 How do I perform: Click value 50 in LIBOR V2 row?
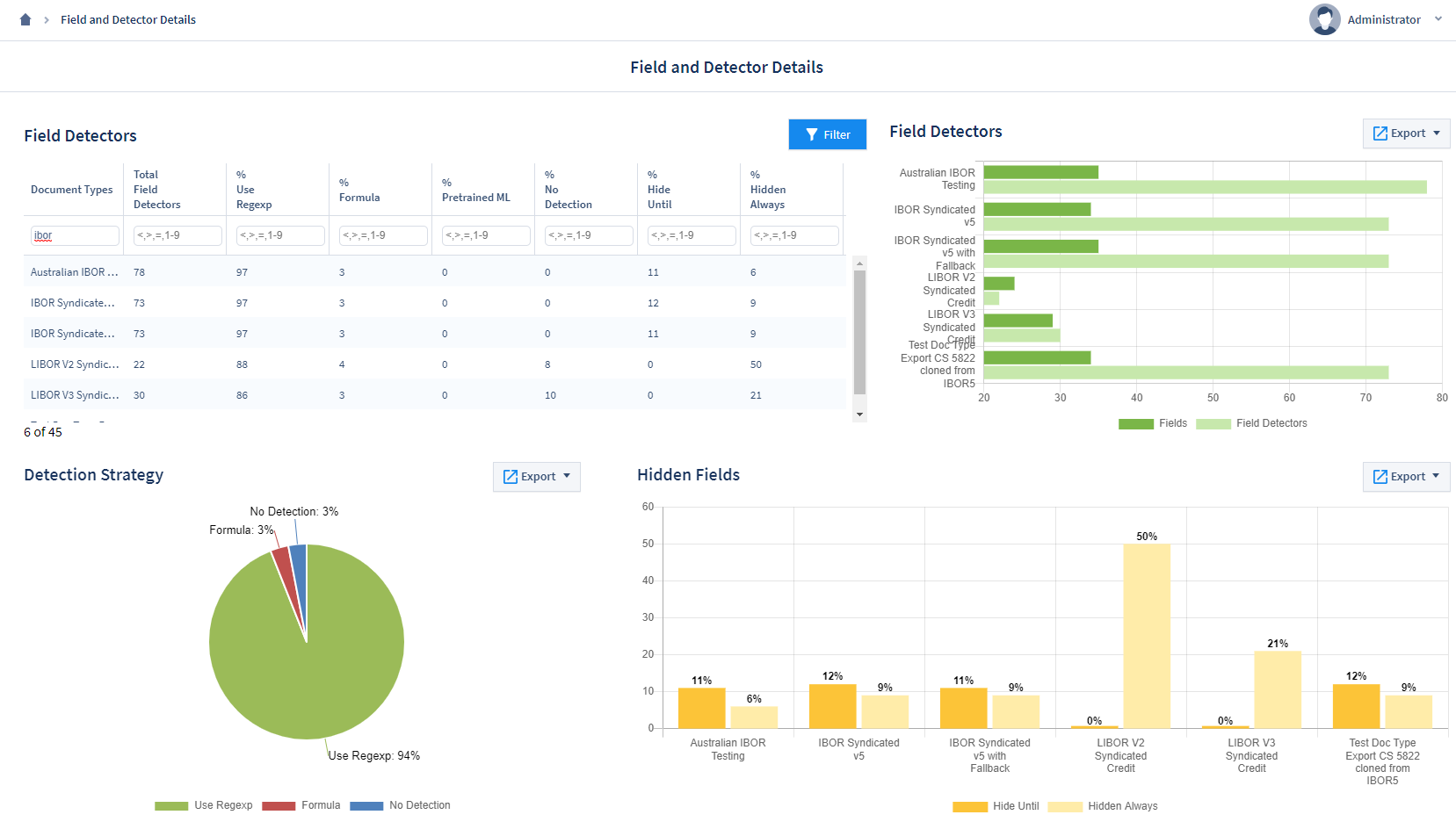click(756, 364)
